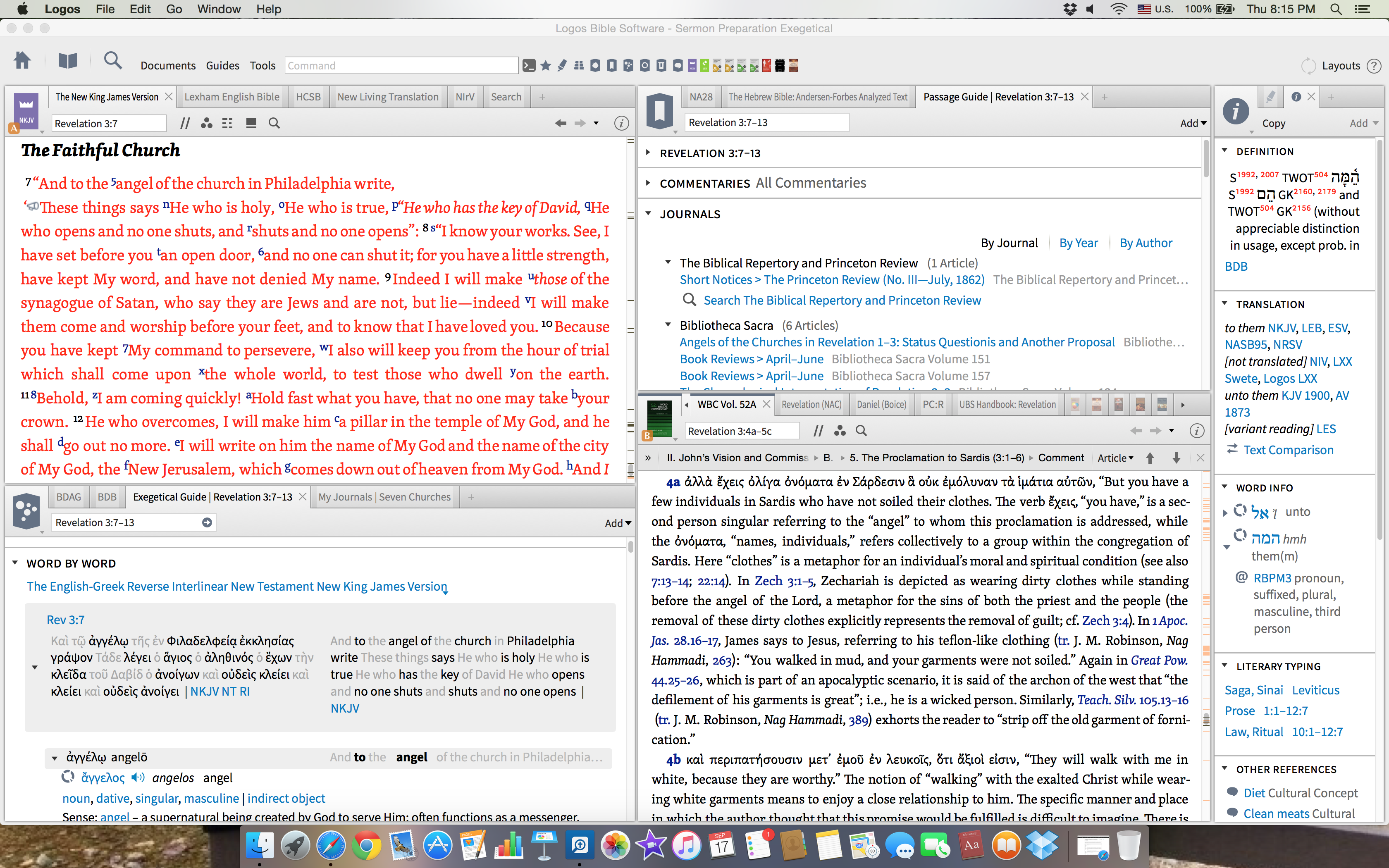Toggle the WBC locator bar double chevron

click(x=648, y=458)
